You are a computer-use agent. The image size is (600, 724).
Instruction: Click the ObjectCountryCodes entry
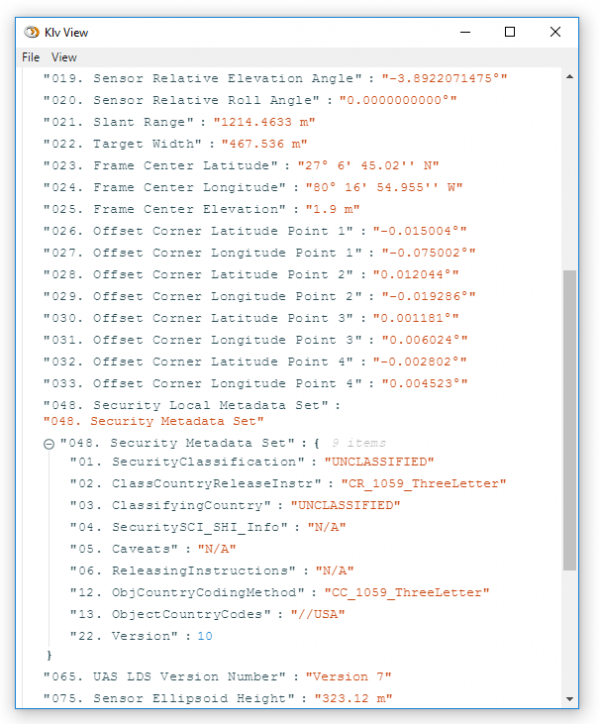tap(182, 614)
